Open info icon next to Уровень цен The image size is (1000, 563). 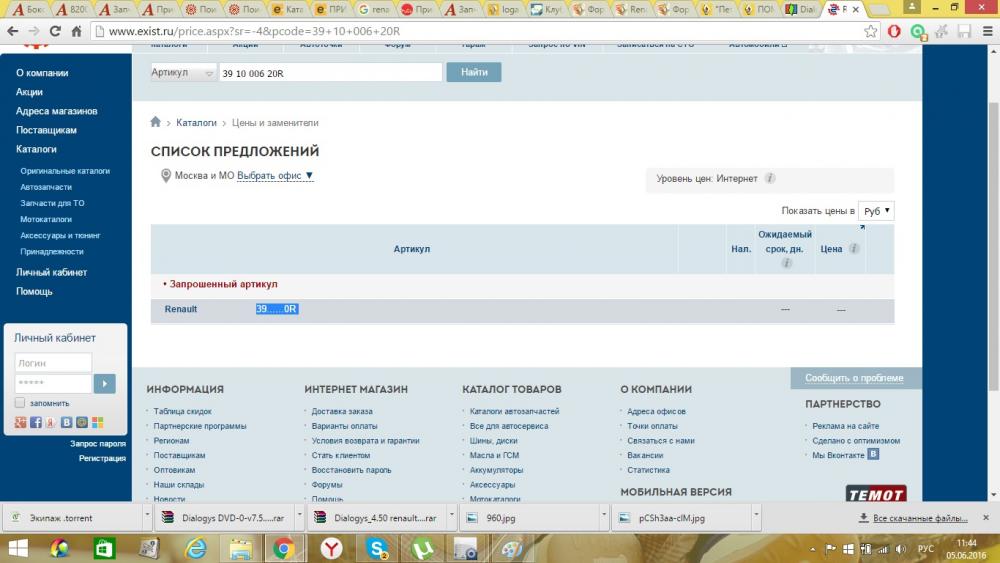(x=770, y=179)
